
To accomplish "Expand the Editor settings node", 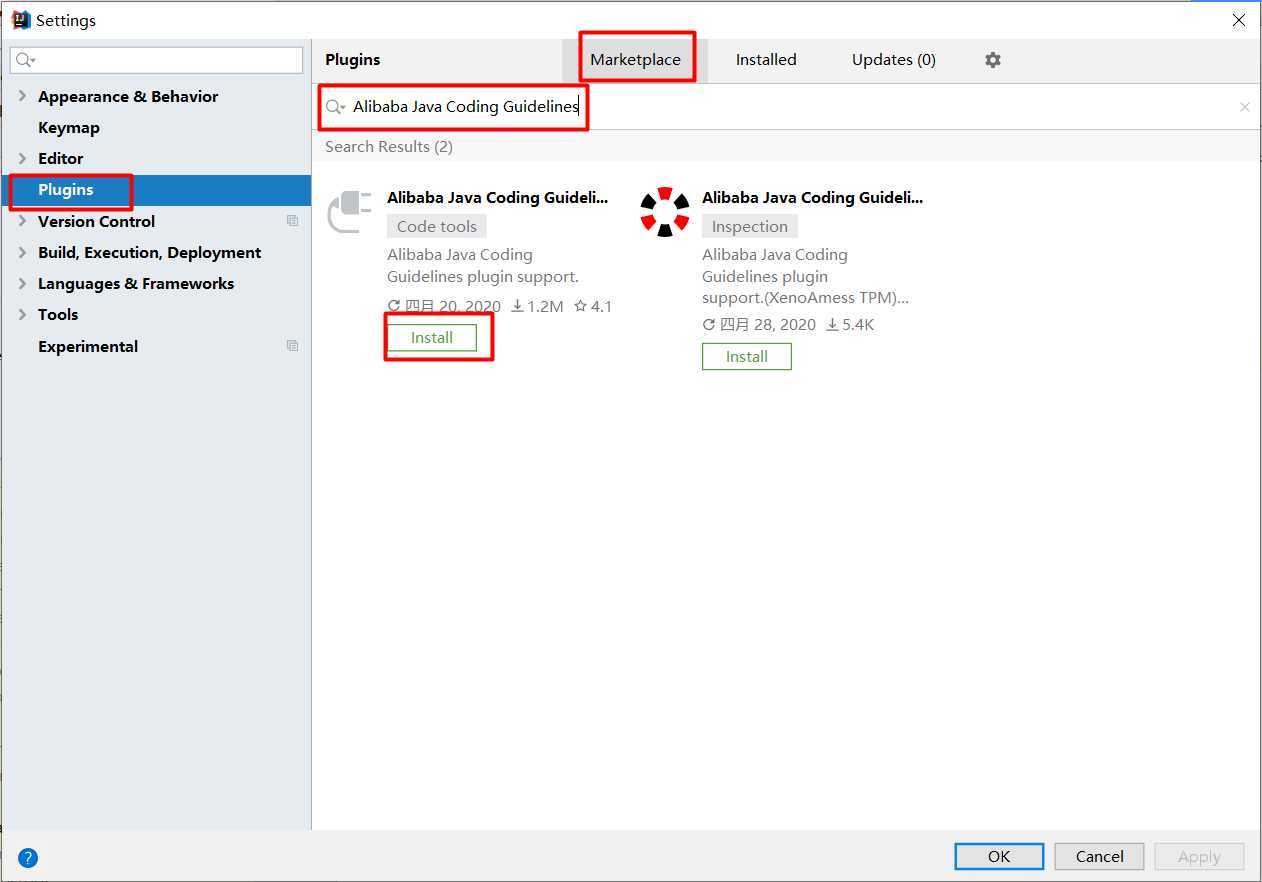I will pyautogui.click(x=22, y=158).
